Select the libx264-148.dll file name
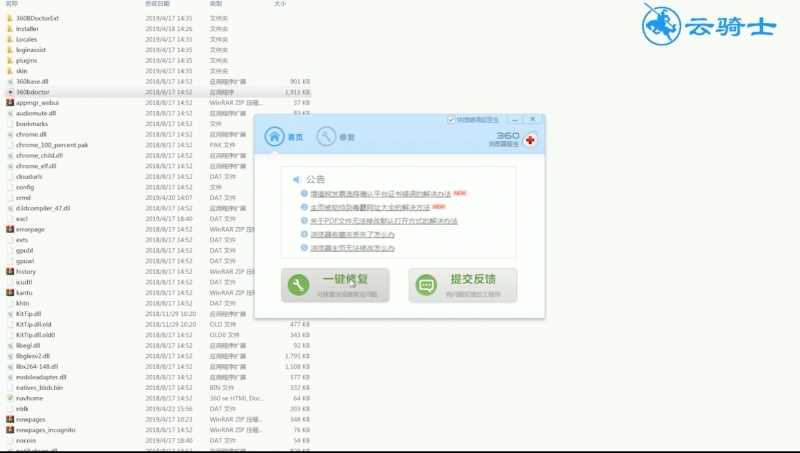This screenshot has width=800, height=453. pyautogui.click(x=37, y=366)
